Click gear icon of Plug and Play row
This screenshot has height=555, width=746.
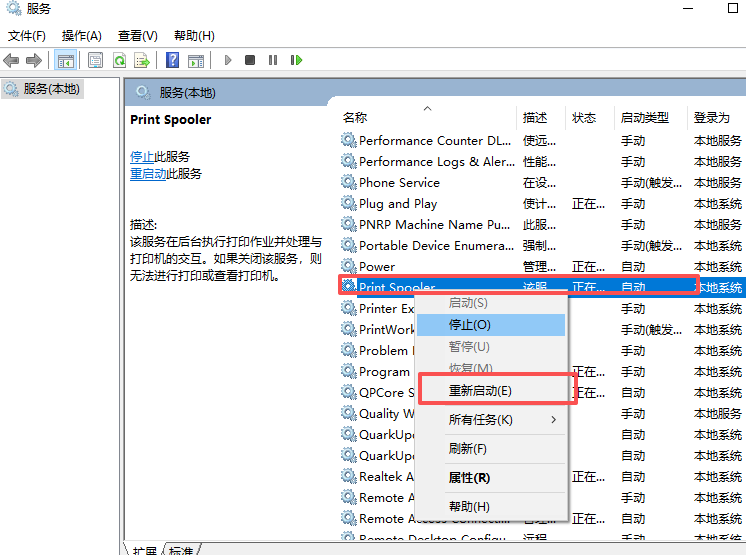tap(349, 203)
